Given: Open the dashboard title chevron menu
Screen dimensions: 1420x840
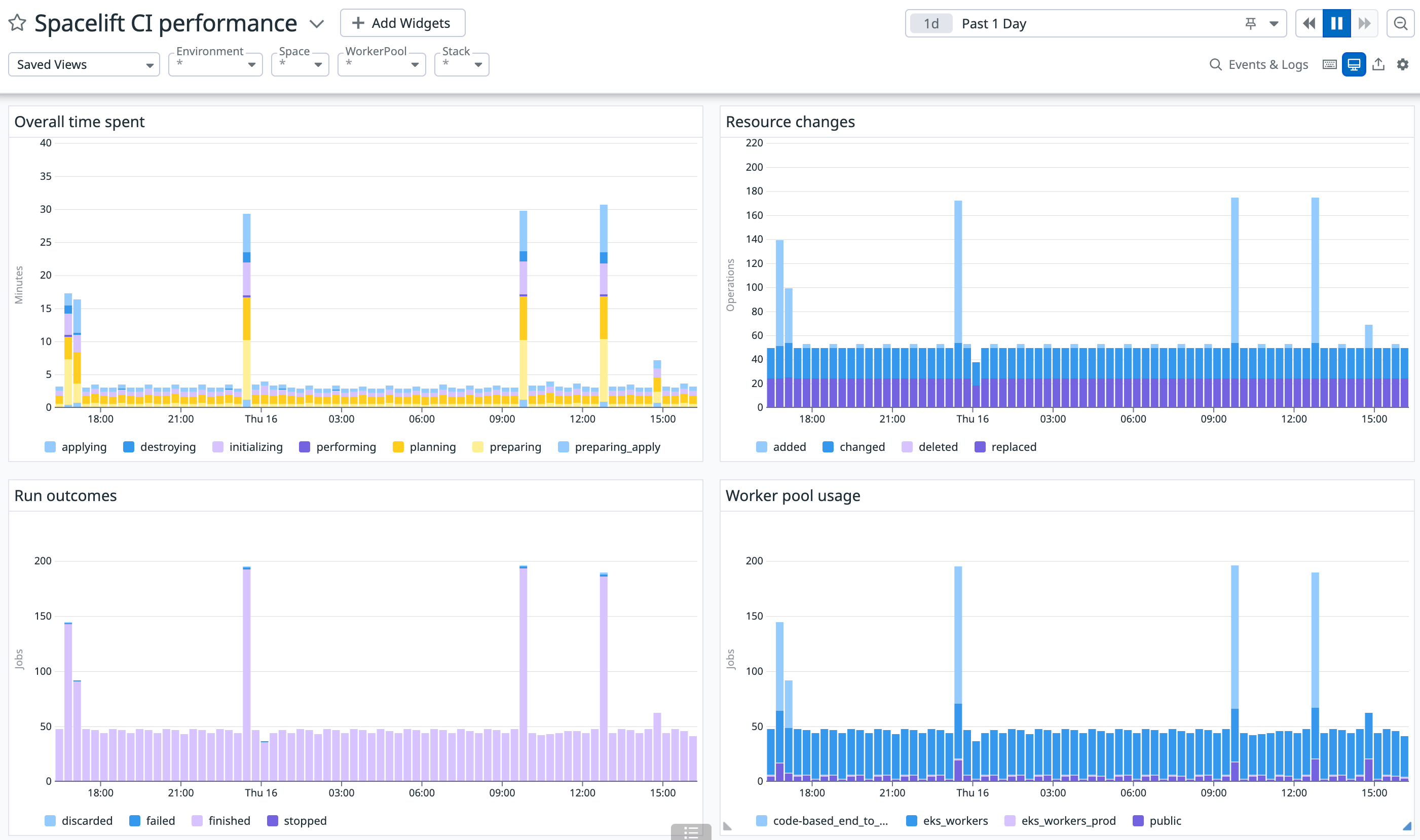Looking at the screenshot, I should (317, 24).
